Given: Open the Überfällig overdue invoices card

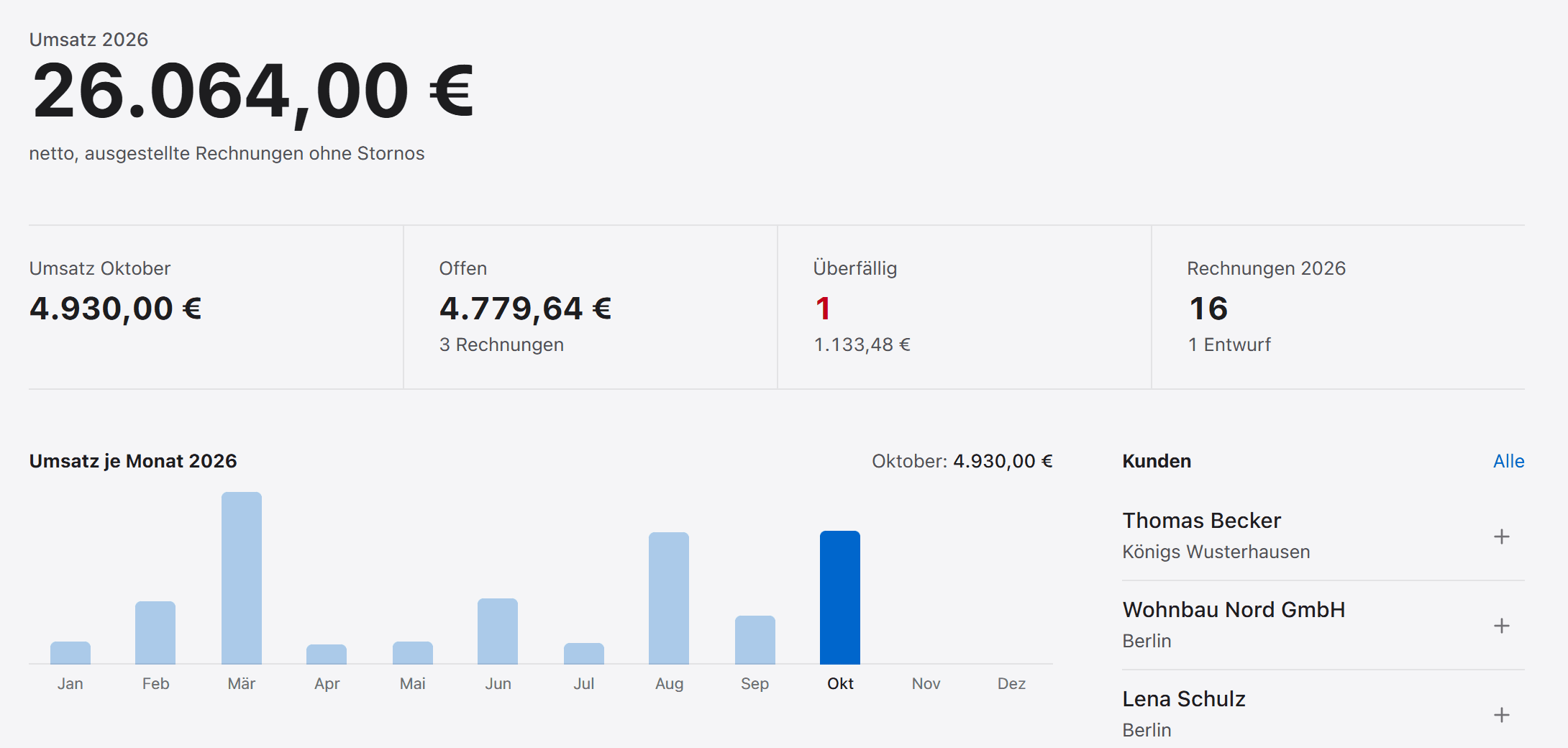Looking at the screenshot, I should (964, 307).
